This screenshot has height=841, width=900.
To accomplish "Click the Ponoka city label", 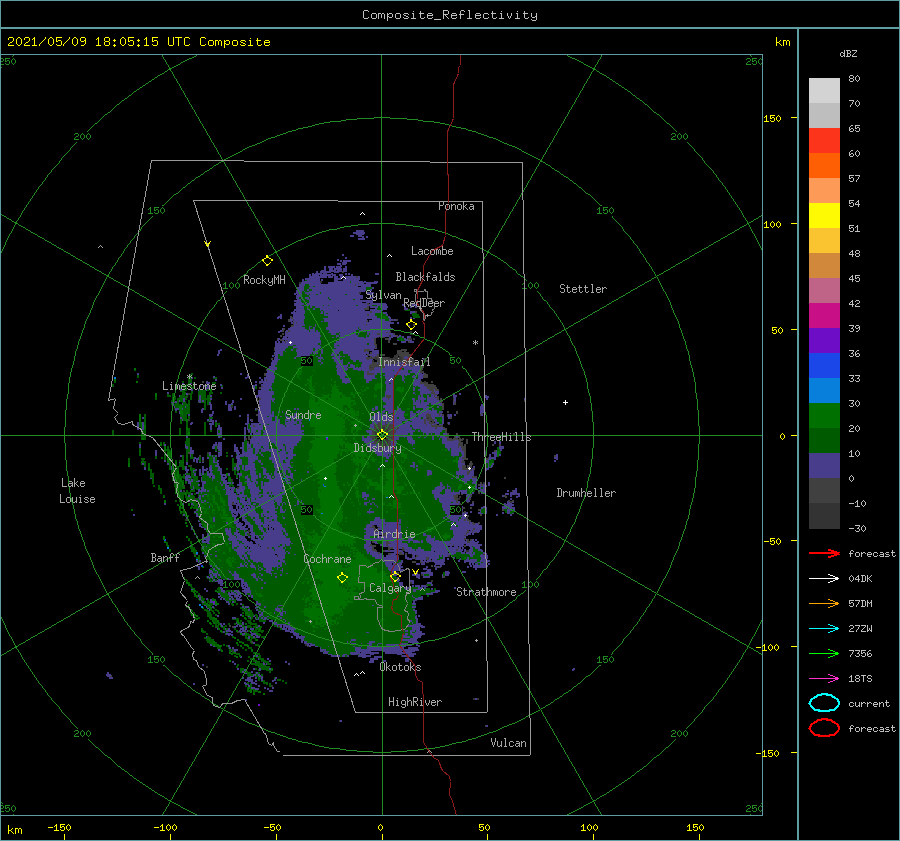I will 456,206.
